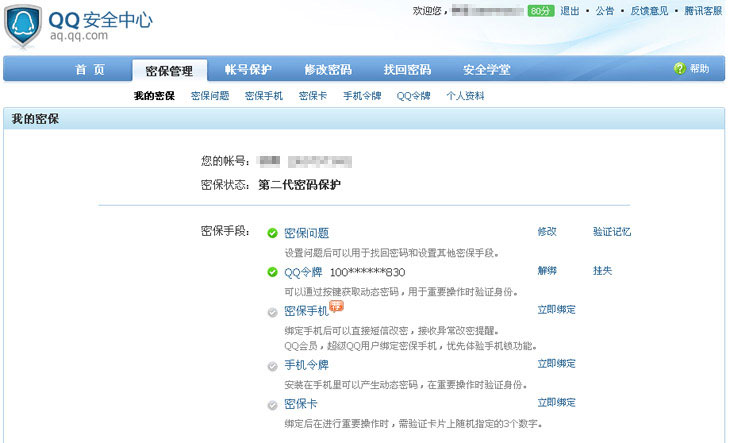Open the 修改密码 tab
This screenshot has width=730, height=443.
pyautogui.click(x=328, y=70)
